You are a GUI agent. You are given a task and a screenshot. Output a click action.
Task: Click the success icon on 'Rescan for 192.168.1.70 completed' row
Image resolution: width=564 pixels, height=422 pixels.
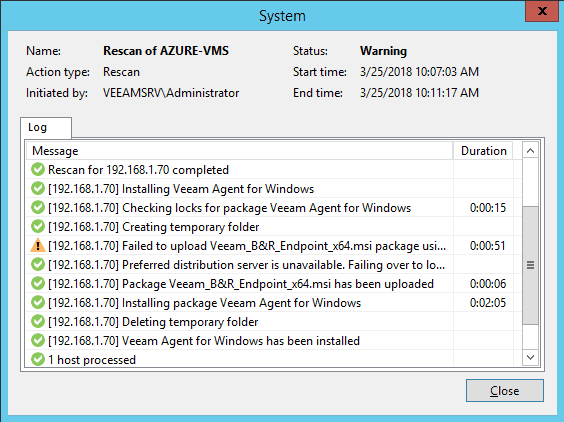click(38, 169)
